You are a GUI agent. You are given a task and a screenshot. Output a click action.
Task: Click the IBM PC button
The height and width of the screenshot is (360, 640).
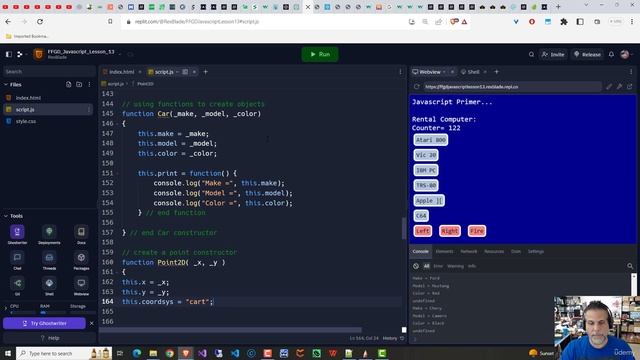tap(426, 170)
